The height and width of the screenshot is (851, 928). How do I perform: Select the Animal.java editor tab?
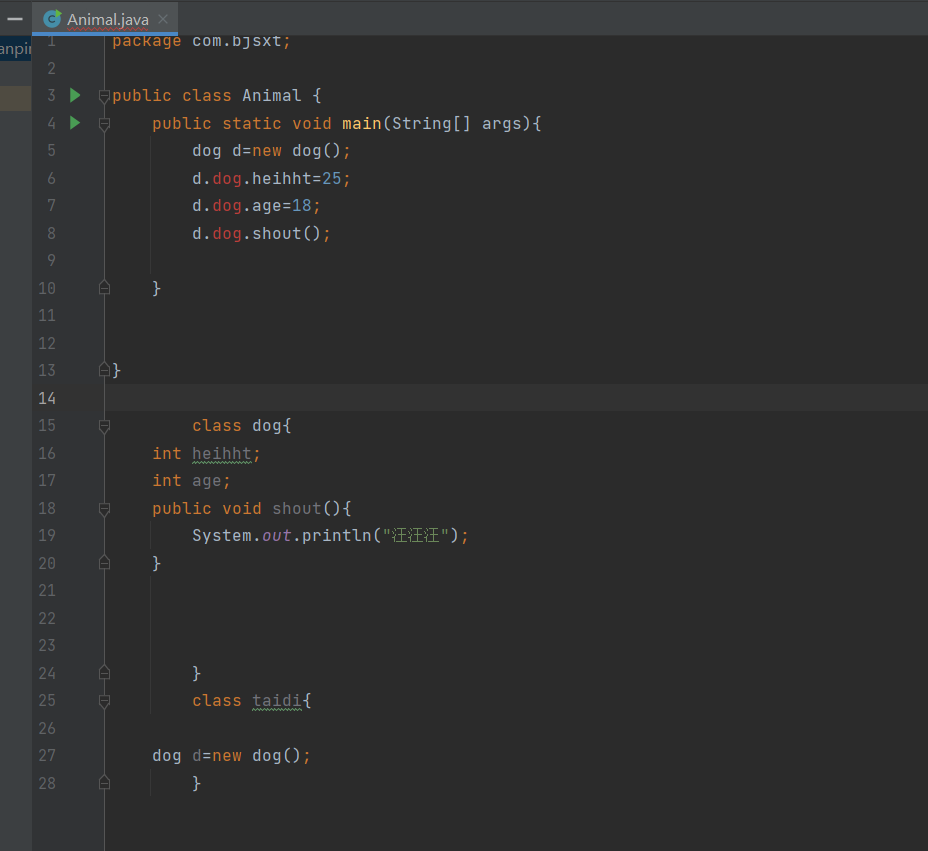(x=105, y=19)
